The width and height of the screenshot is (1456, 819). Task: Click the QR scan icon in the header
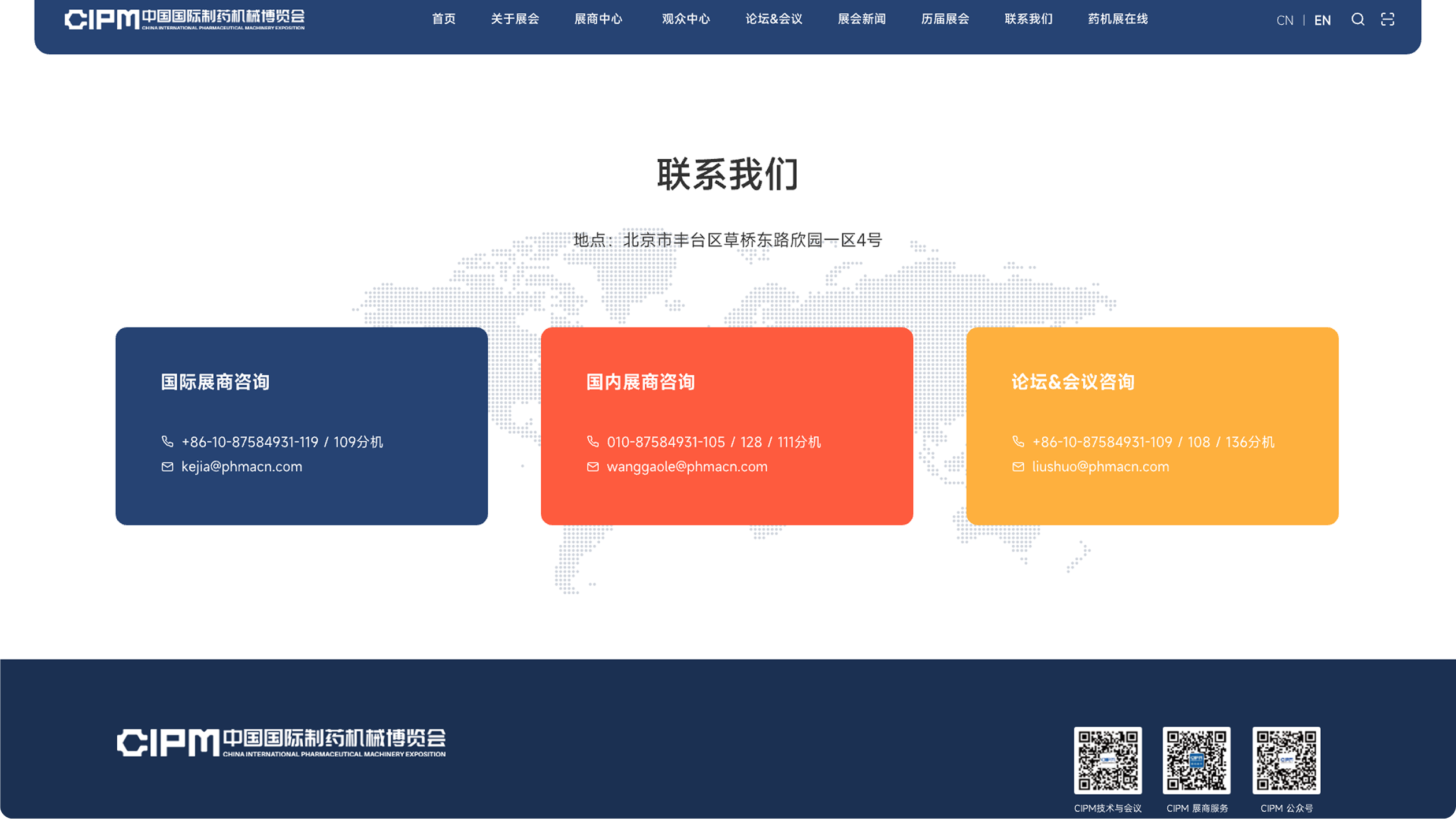(1389, 19)
